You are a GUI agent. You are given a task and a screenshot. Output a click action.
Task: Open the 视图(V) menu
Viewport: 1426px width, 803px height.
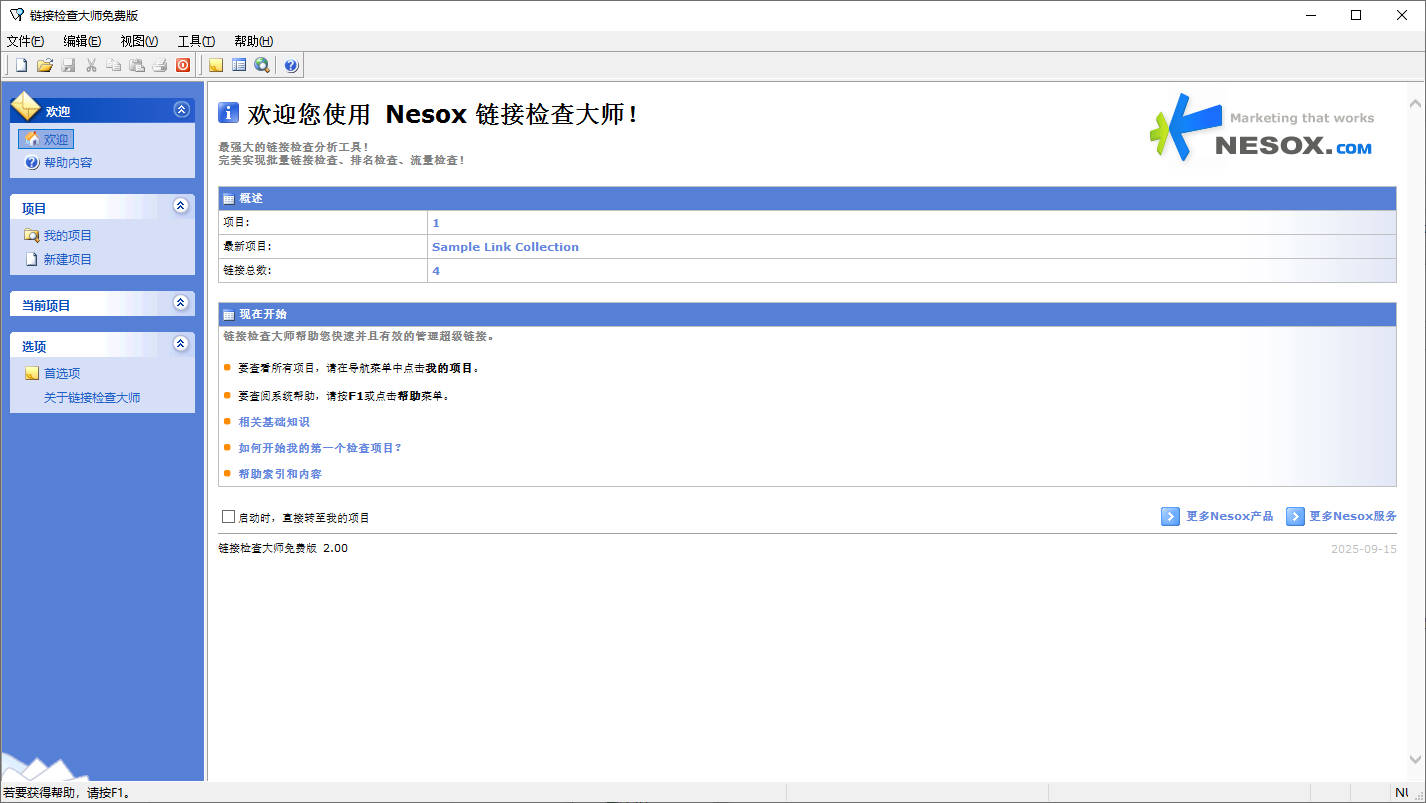[x=139, y=41]
